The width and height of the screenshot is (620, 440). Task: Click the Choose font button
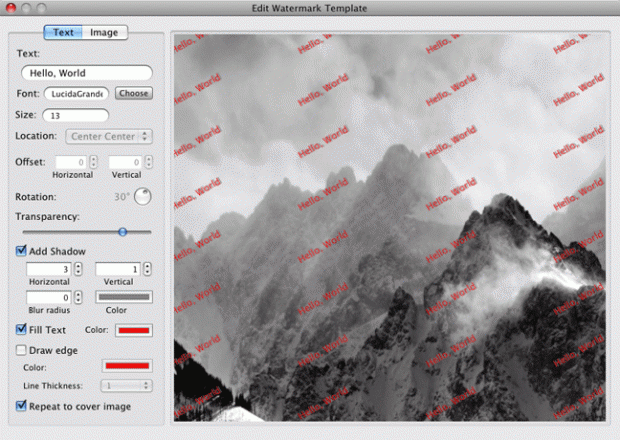click(x=133, y=93)
